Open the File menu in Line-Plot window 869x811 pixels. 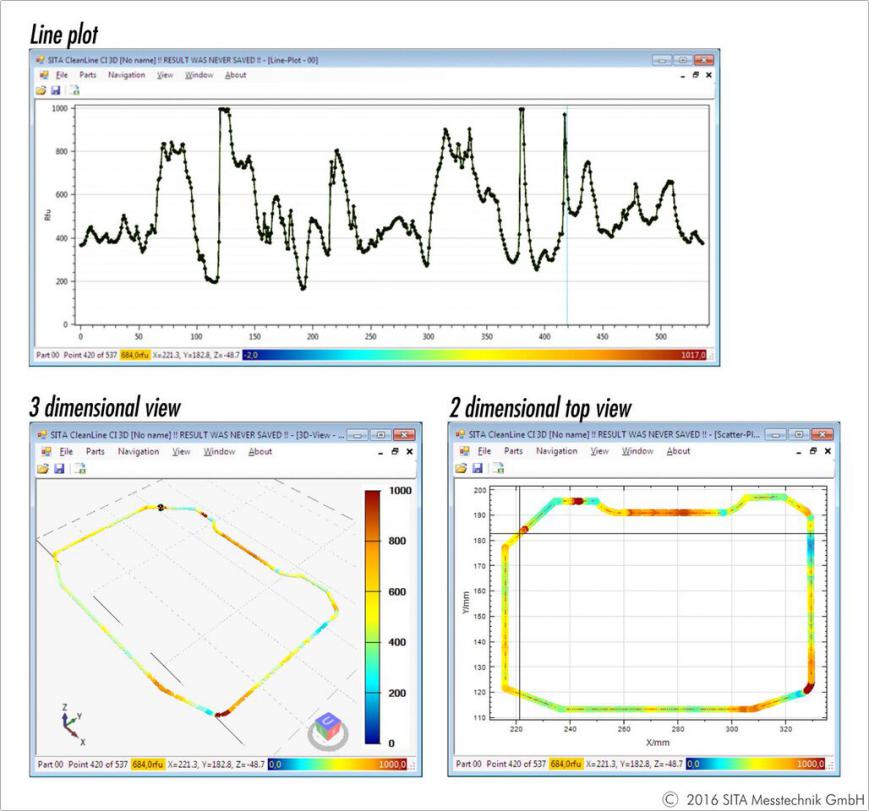(61, 75)
